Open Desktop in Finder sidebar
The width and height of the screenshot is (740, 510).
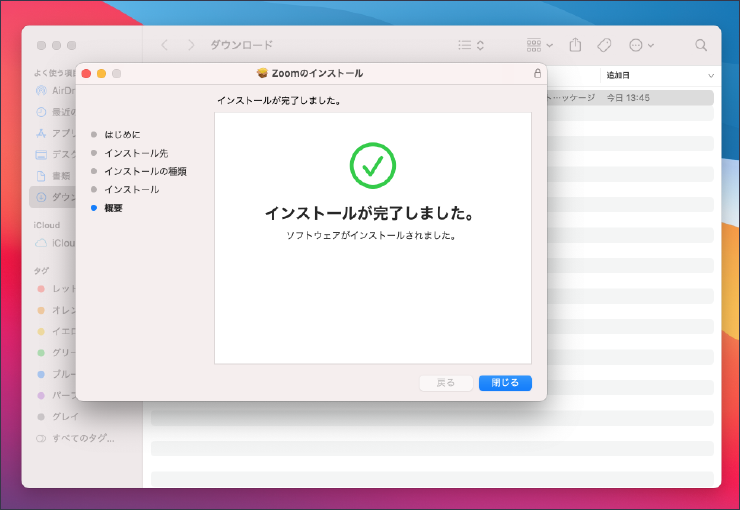pyautogui.click(x=55, y=154)
